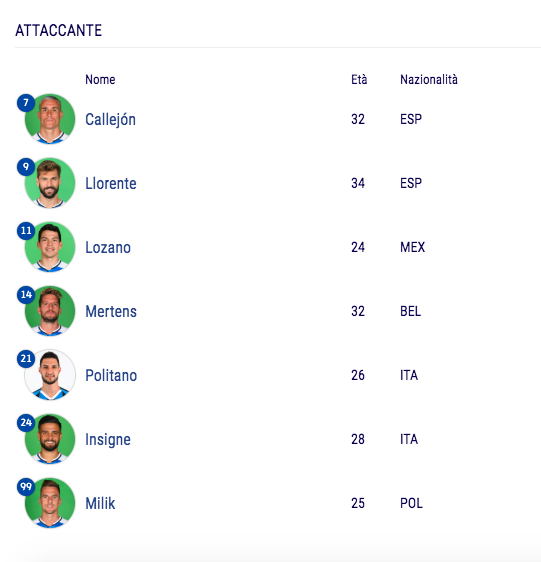Click the Insigne player name
Viewport: 541px width, 562px height.
108,440
